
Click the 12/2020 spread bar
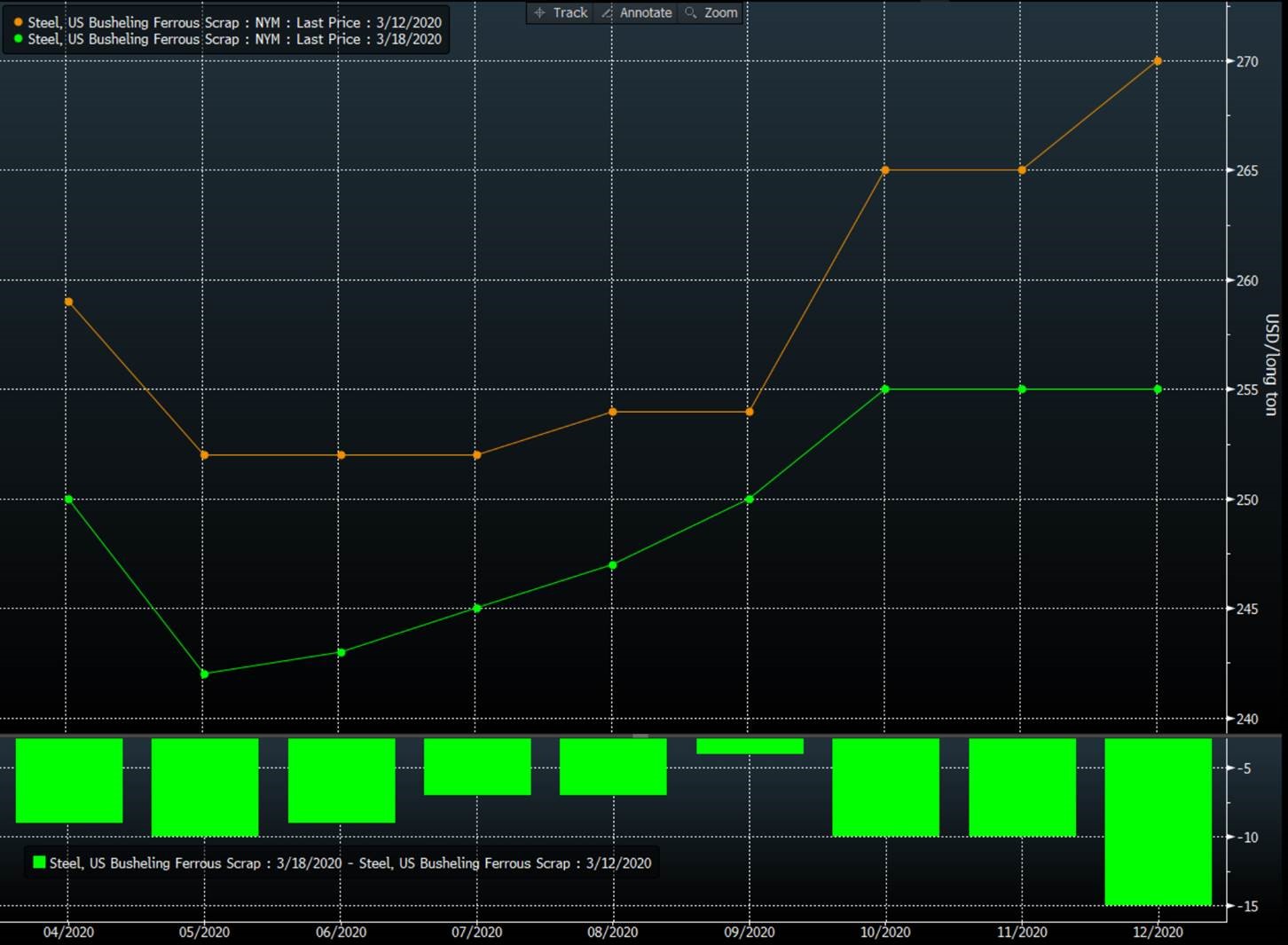coord(1158,822)
